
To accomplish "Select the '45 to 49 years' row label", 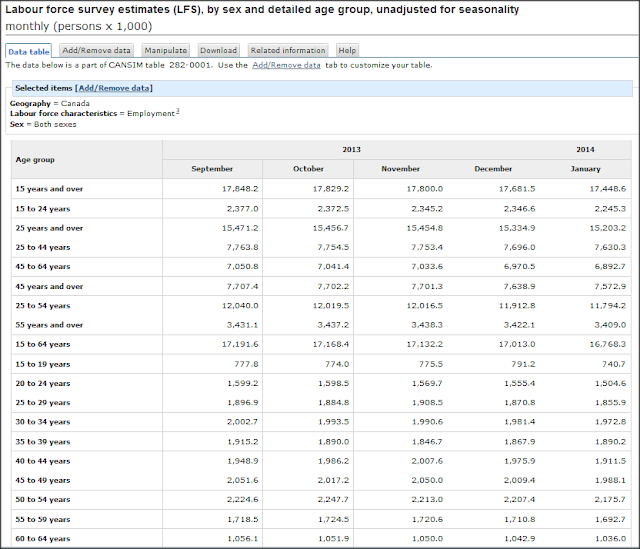I will 43,480.
